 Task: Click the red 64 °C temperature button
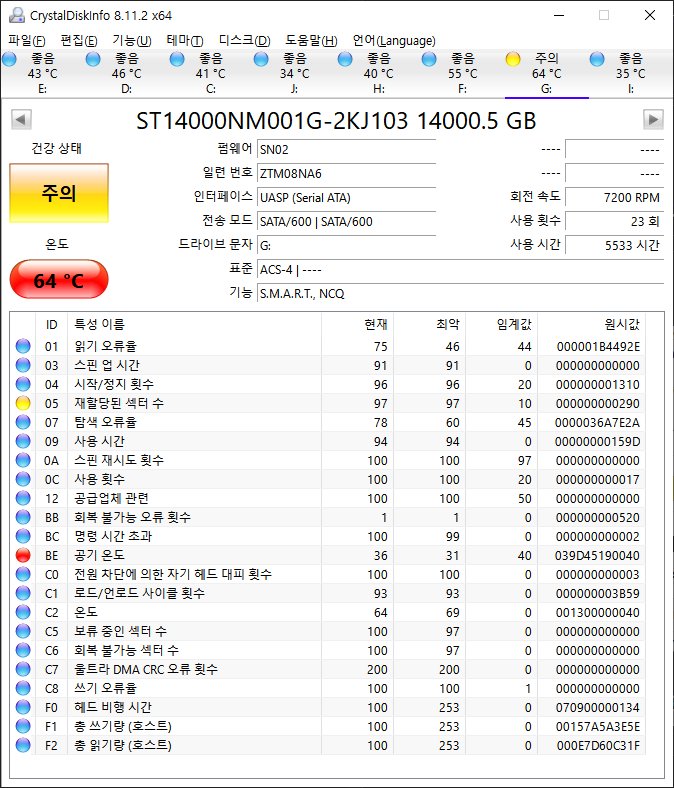point(59,279)
